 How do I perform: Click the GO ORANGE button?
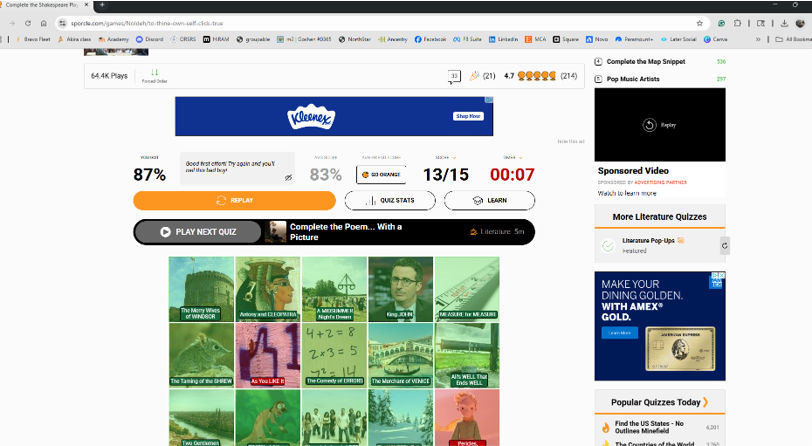(381, 175)
